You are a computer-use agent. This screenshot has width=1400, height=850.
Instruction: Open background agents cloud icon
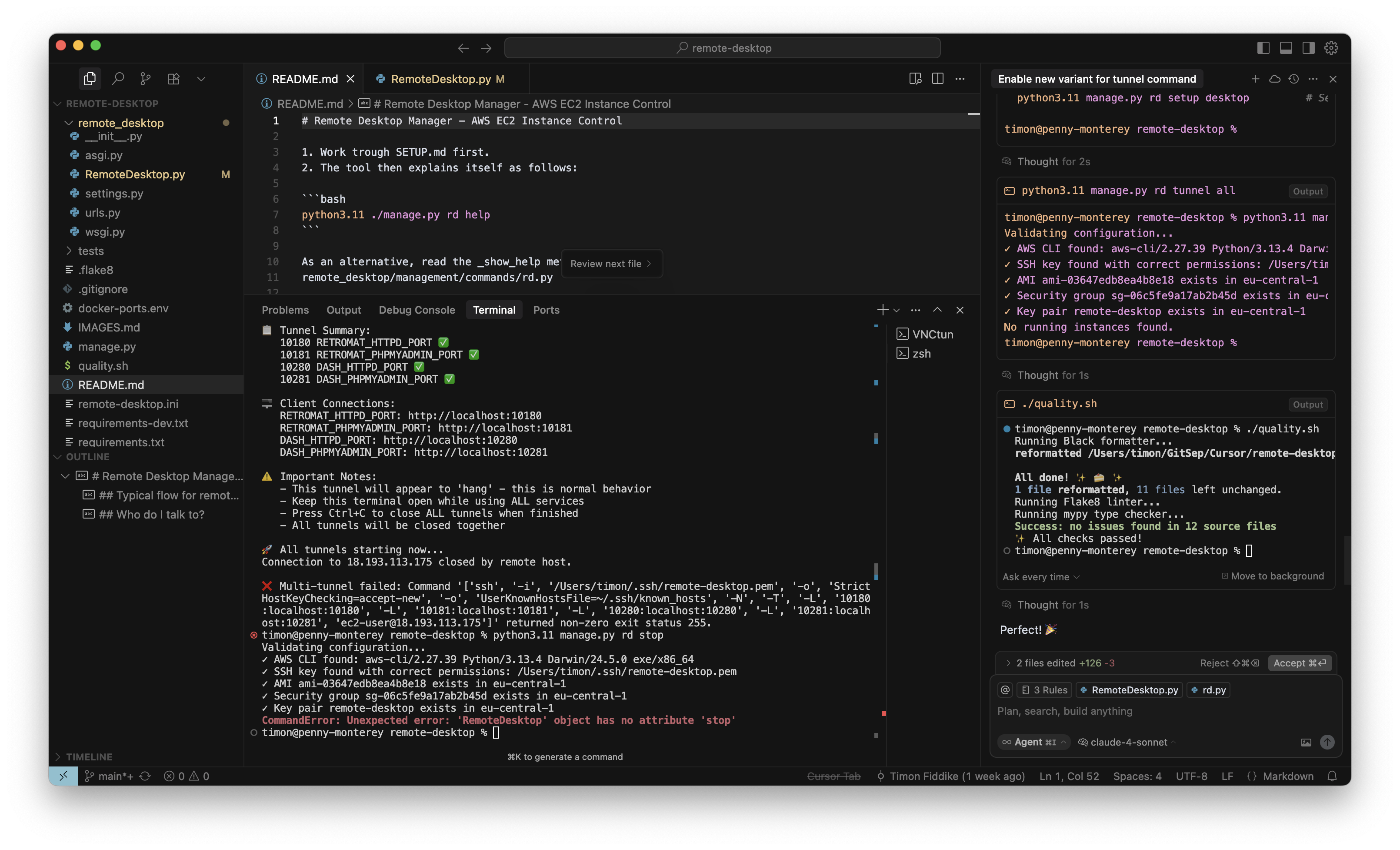point(1275,79)
